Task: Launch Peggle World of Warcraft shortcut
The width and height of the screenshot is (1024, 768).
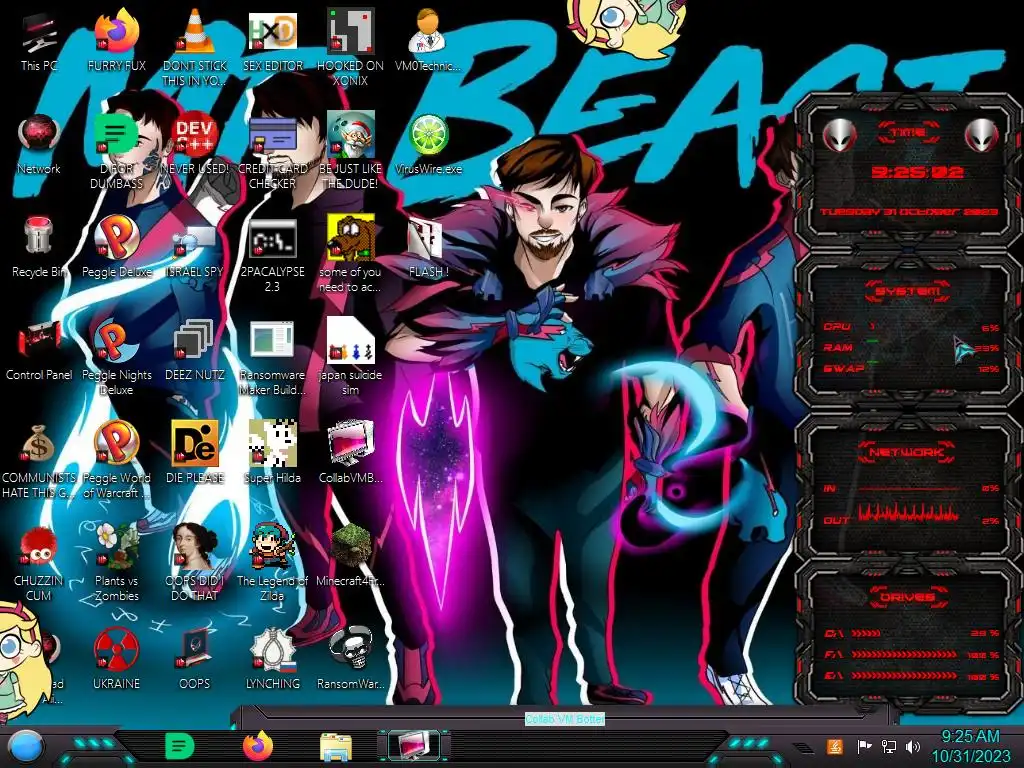Action: point(116,444)
